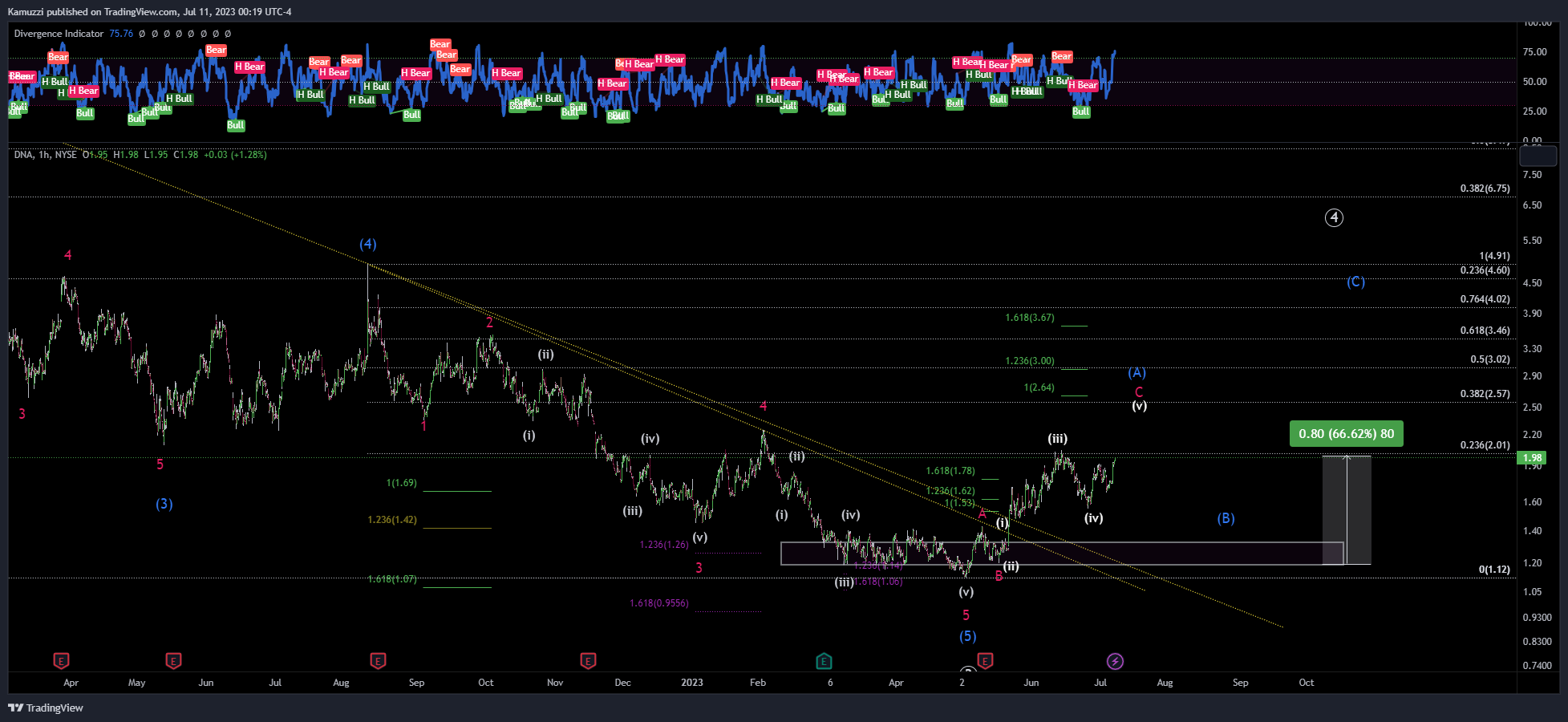Screen dimensions: 1568x722
Task: Click the green 1(2.64) extension label
Action: click(x=1039, y=387)
